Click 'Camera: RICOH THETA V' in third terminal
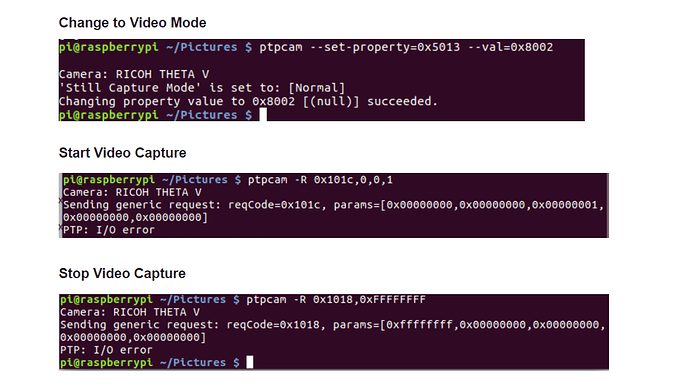 pyautogui.click(x=130, y=312)
